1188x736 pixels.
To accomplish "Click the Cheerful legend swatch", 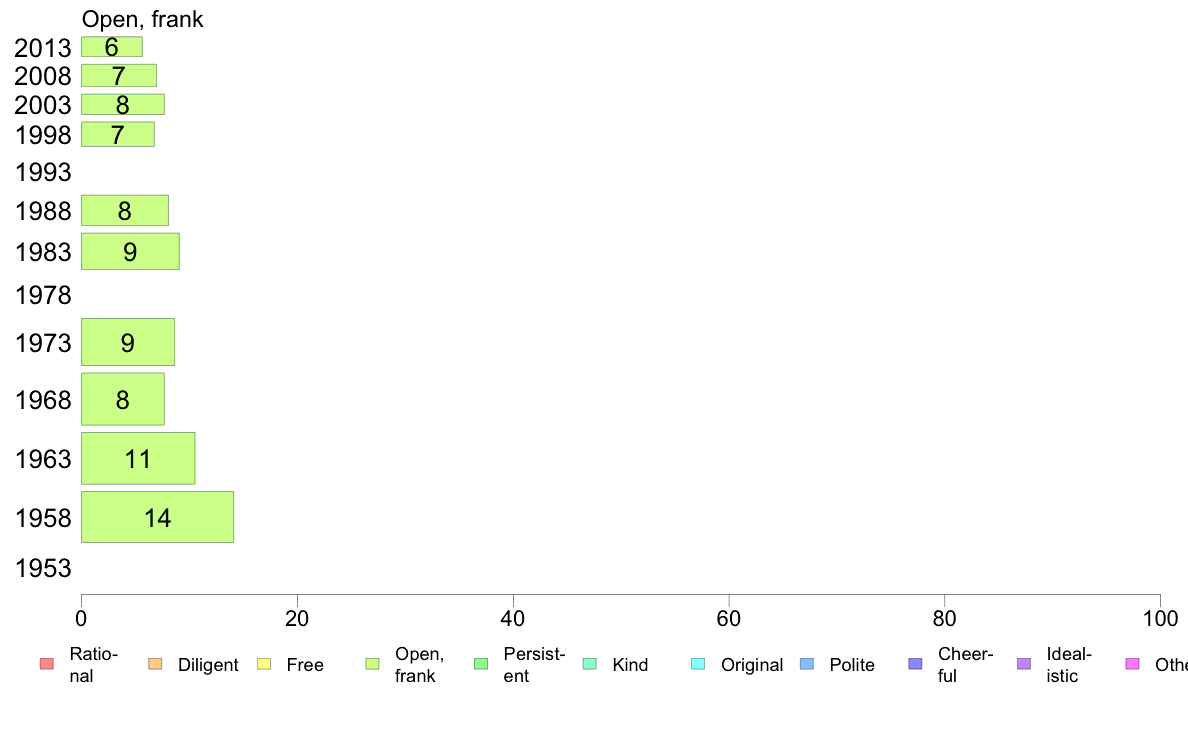I will 915,664.
